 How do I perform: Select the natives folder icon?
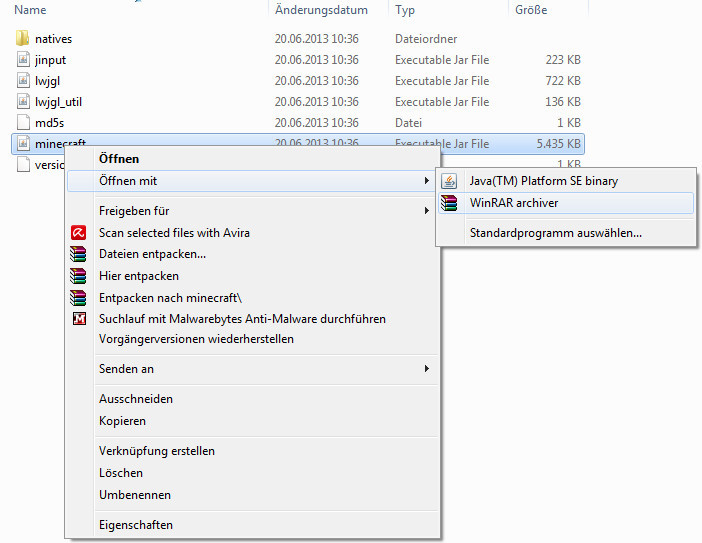pos(23,38)
